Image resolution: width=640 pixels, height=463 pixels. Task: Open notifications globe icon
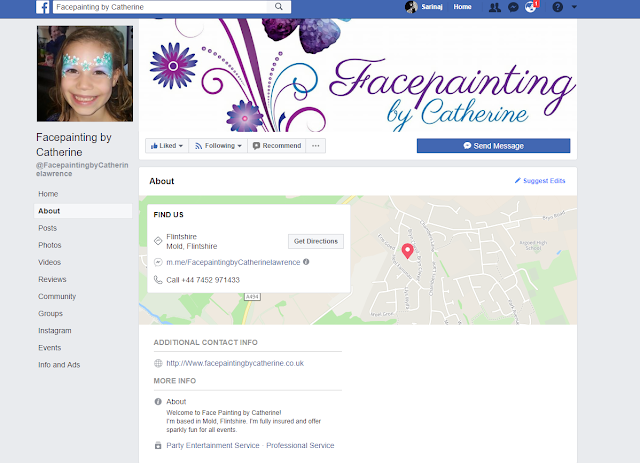point(531,7)
